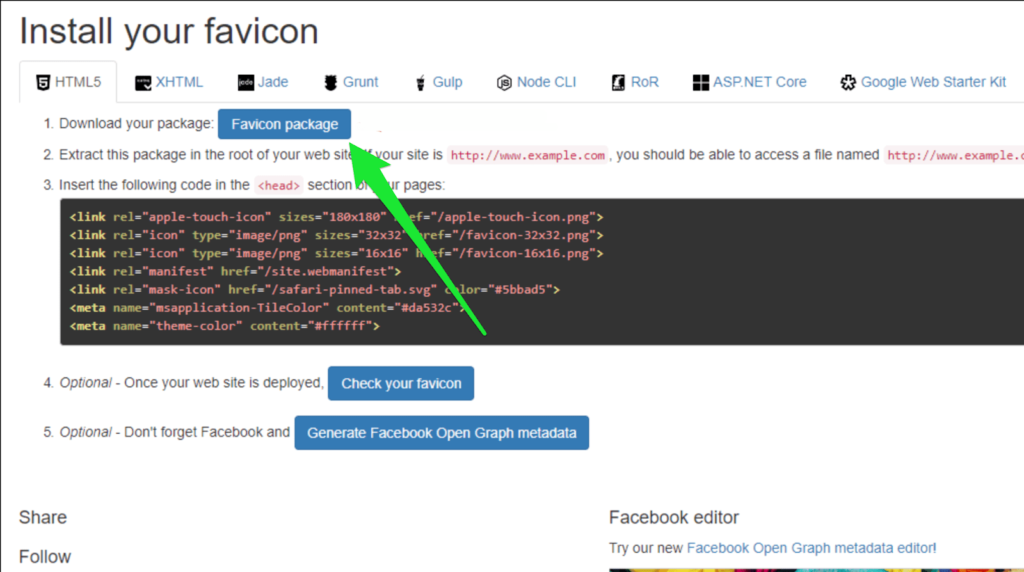This screenshot has width=1024, height=572.
Task: Click the apple-touch-icon line in the code block
Action: (336, 217)
